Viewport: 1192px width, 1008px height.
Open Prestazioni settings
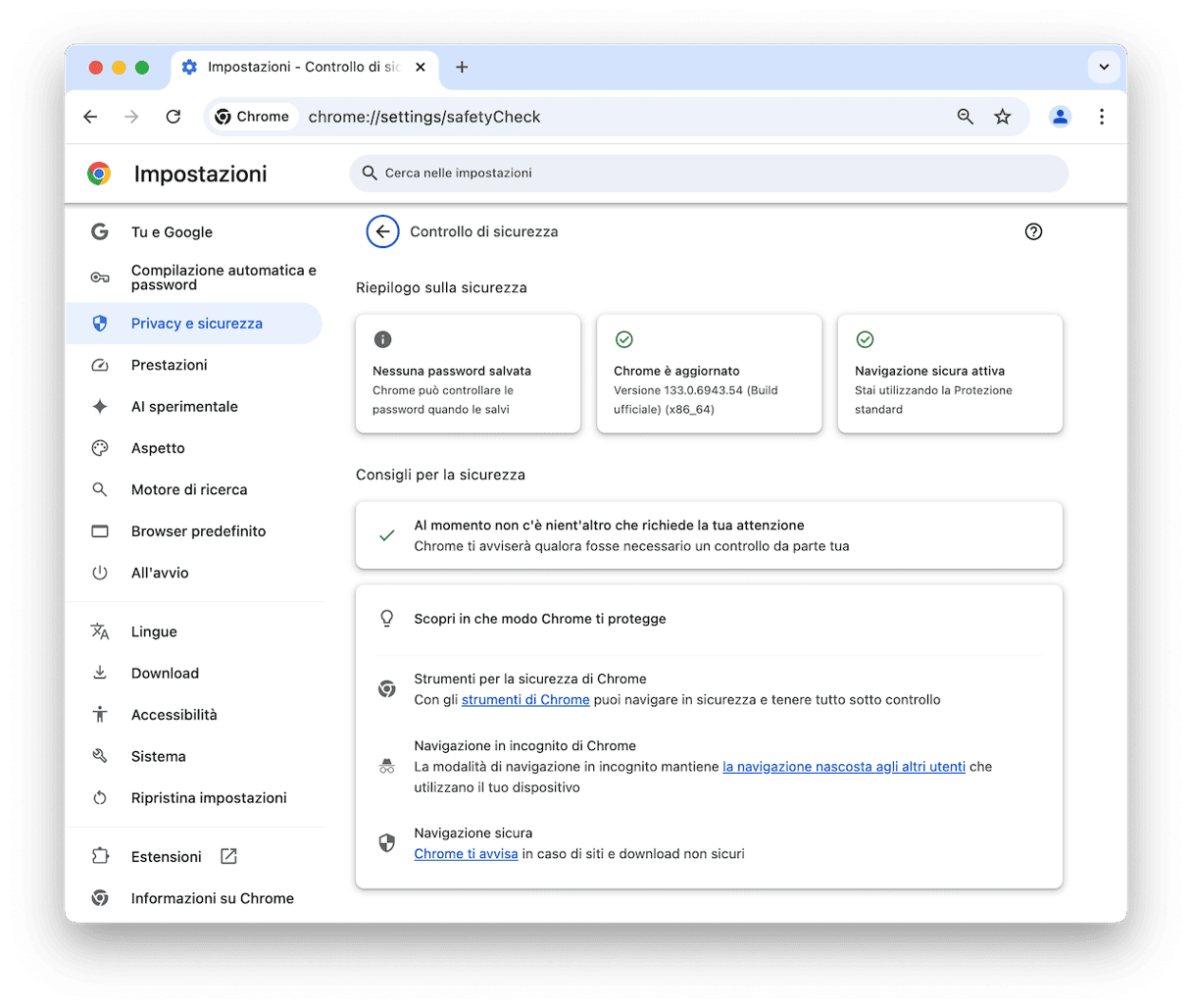(x=194, y=365)
